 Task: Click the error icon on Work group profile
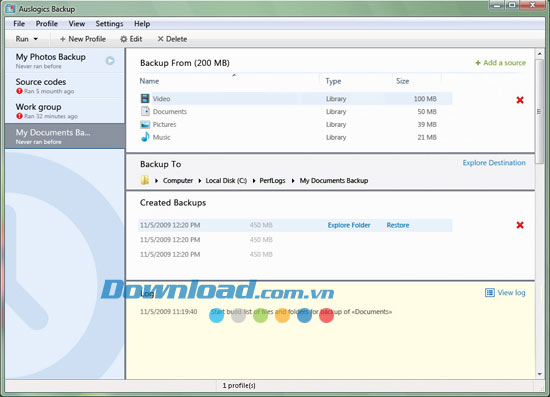coord(19,116)
